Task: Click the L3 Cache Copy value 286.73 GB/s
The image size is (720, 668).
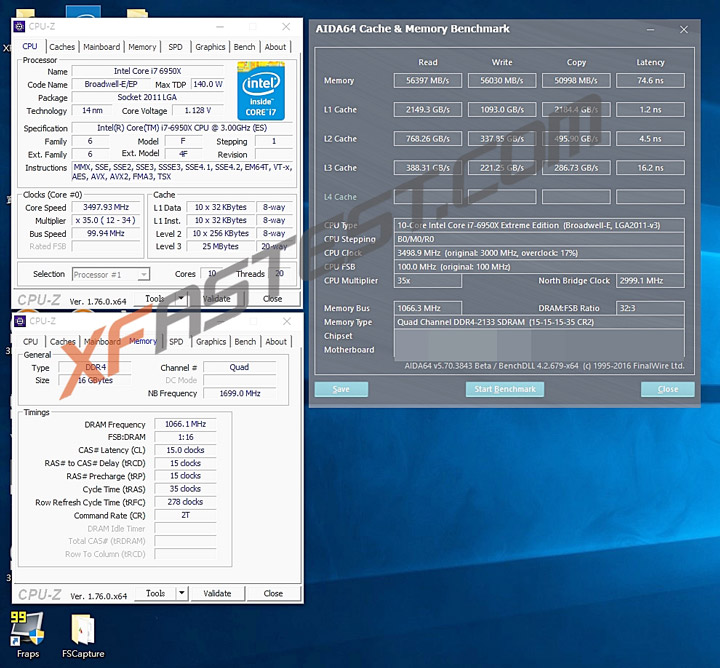Action: (x=576, y=168)
